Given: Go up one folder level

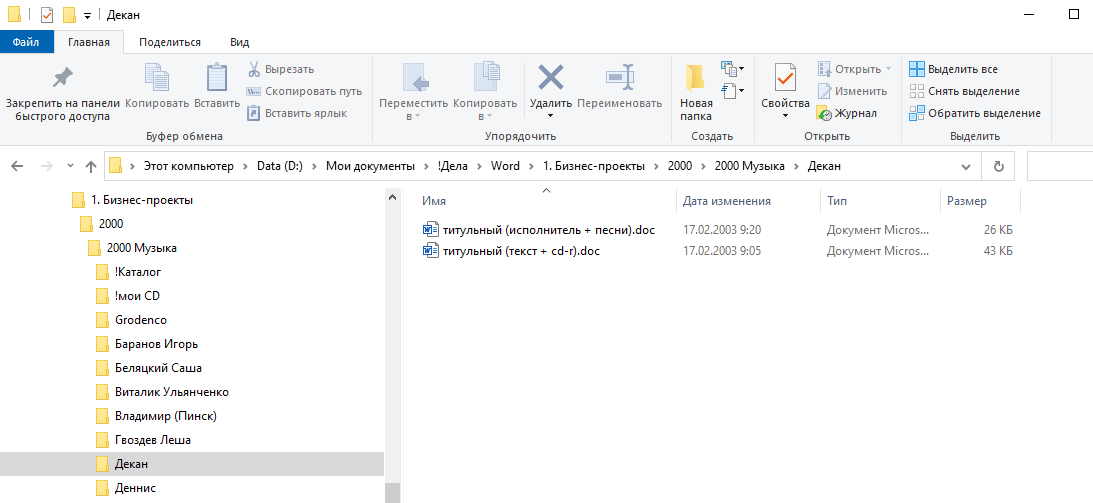Looking at the screenshot, I should [x=91, y=167].
